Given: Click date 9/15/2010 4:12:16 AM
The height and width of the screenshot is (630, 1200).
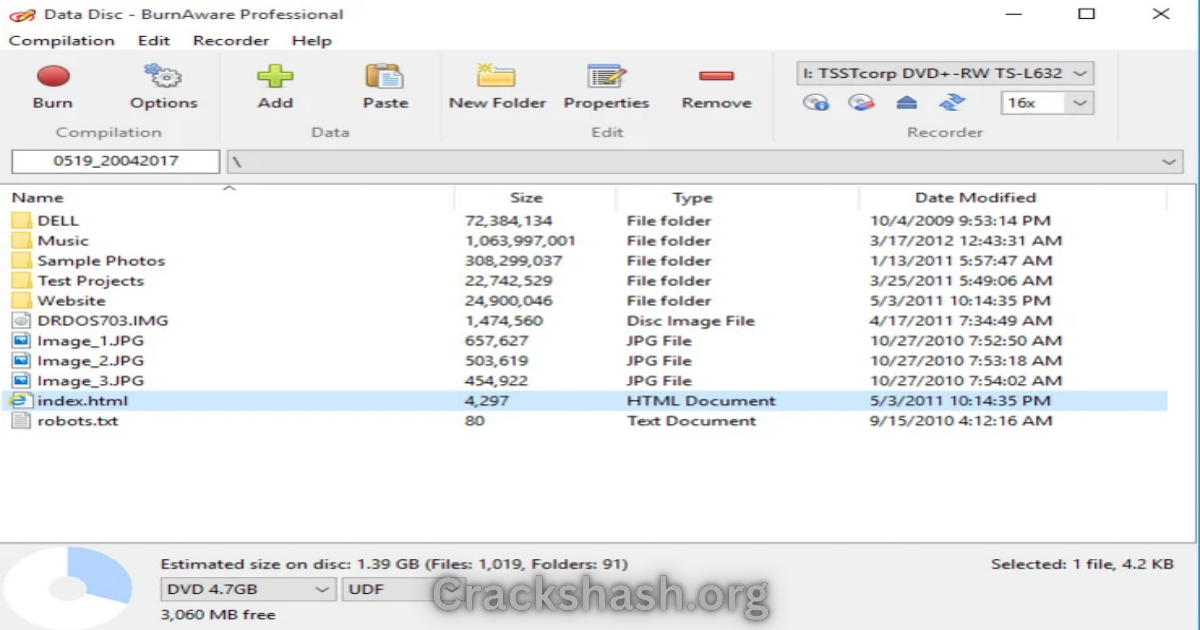Looking at the screenshot, I should point(961,421).
